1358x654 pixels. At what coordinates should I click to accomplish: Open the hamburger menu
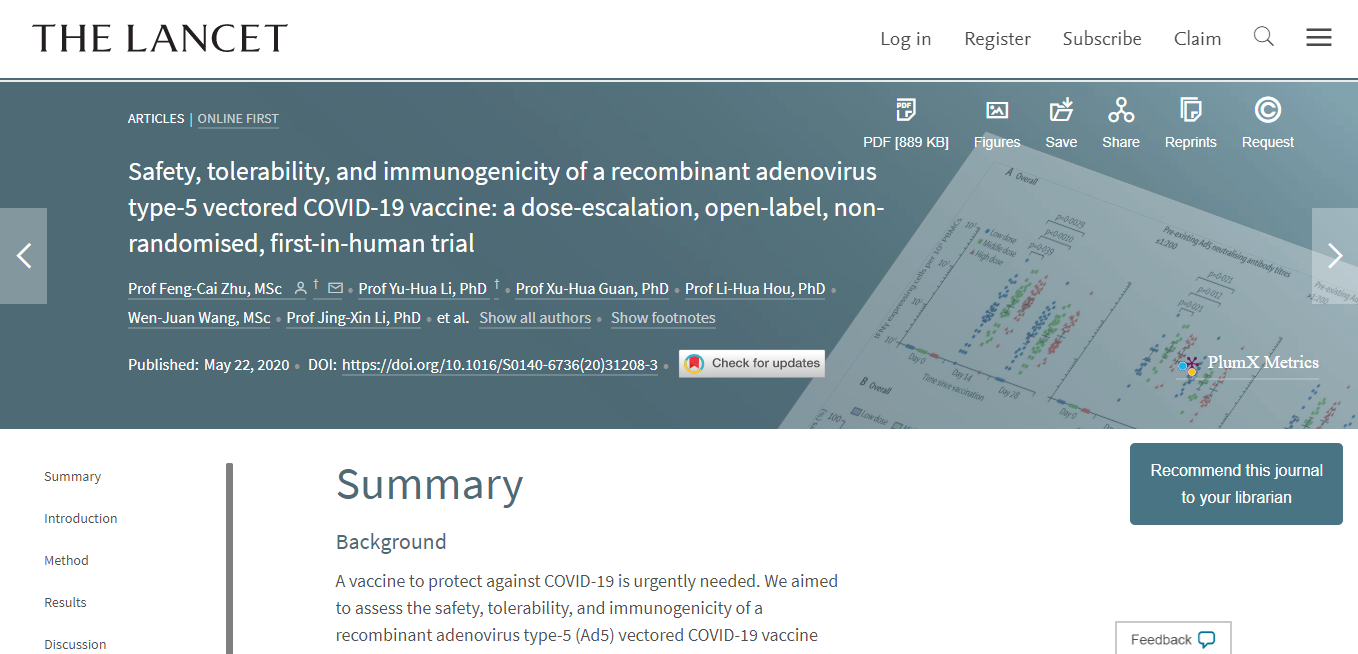1318,38
